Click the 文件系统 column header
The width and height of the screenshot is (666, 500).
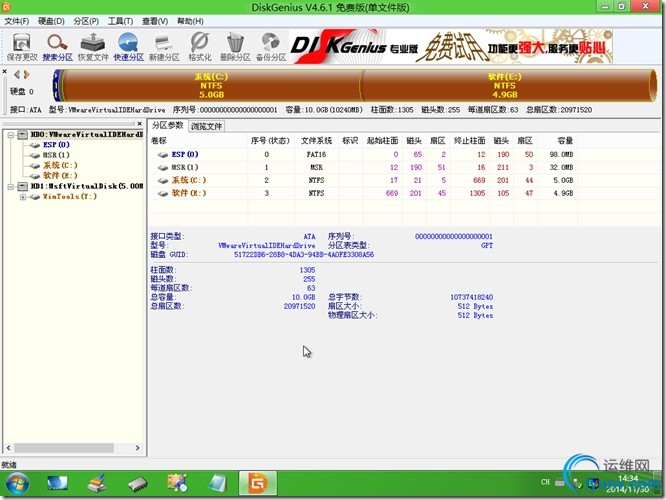coord(316,141)
